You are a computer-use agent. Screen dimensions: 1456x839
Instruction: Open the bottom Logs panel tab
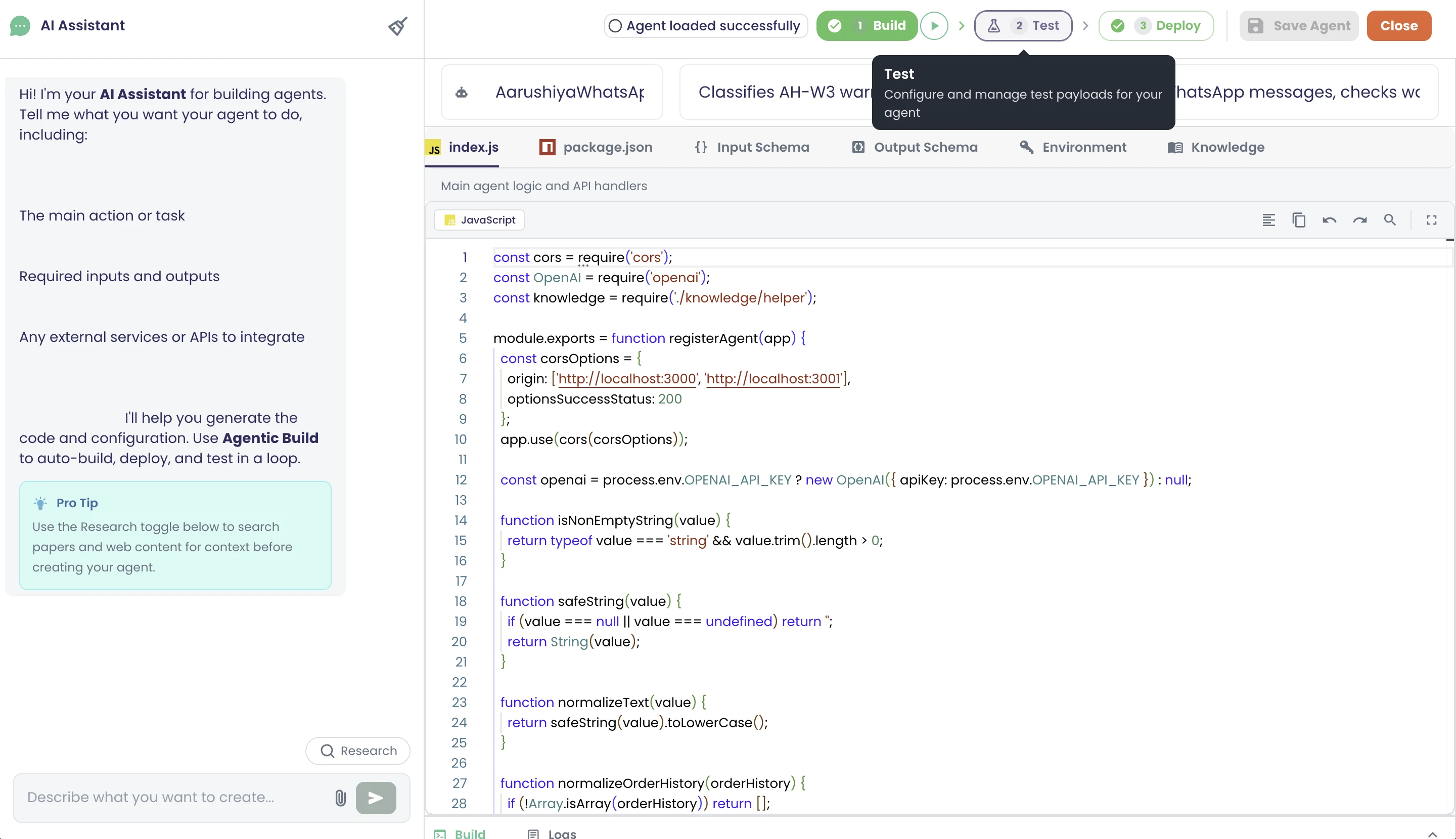552,834
